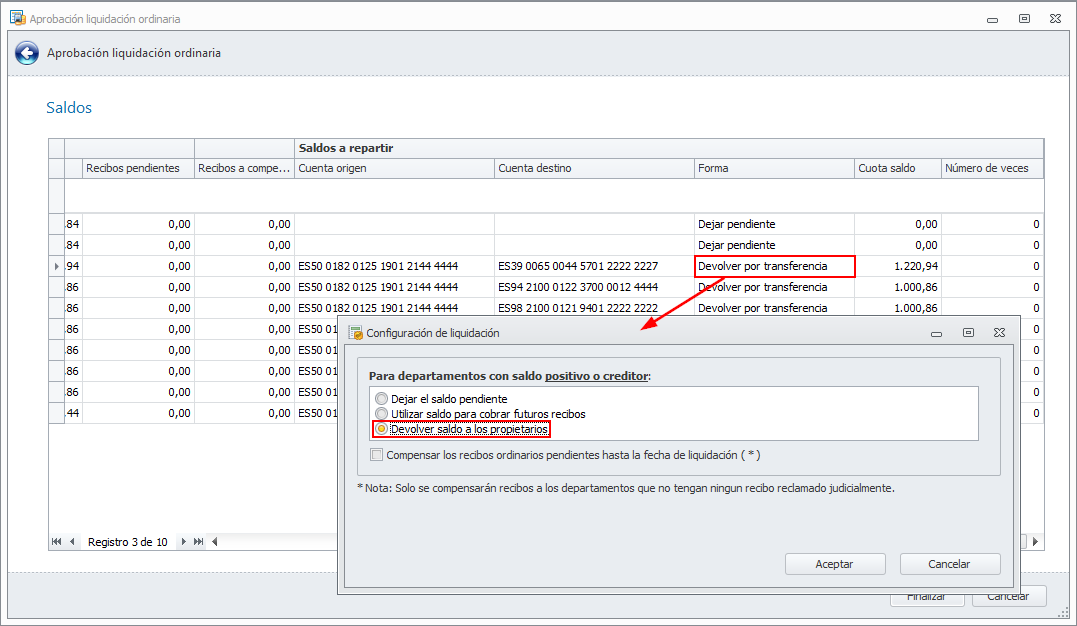Maximize the Configuración de liquidación dialog
This screenshot has height=626, width=1077.
[968, 333]
